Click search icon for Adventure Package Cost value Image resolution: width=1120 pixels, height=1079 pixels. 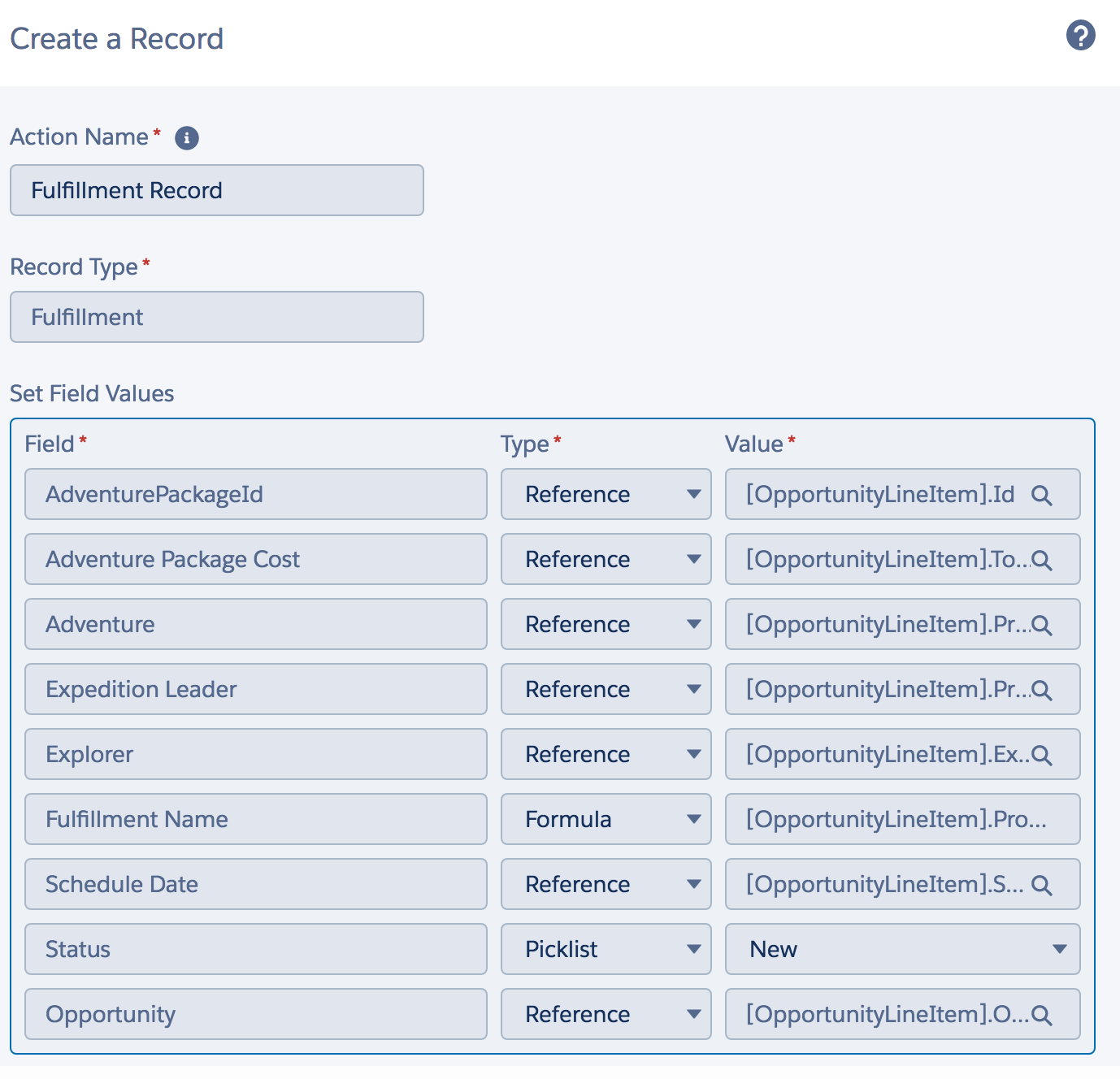(1041, 560)
